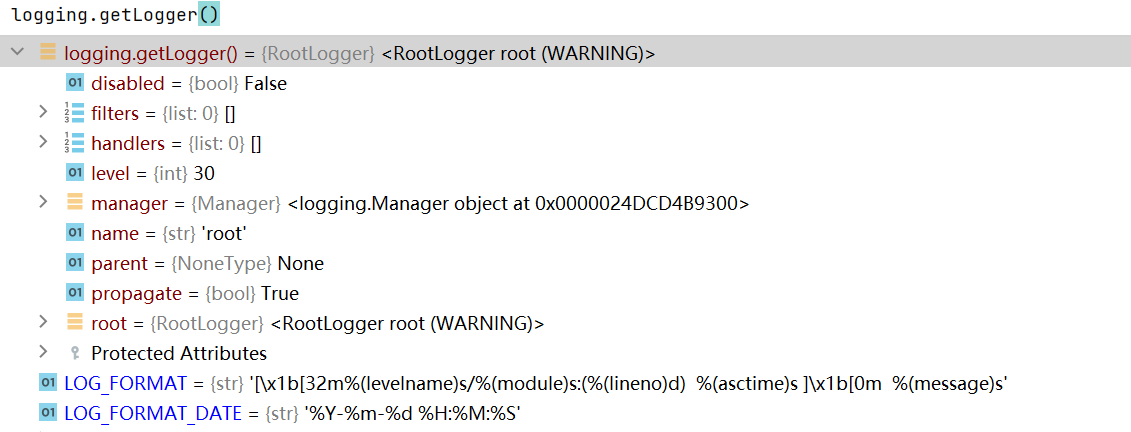Click the manager object icon

75,203
